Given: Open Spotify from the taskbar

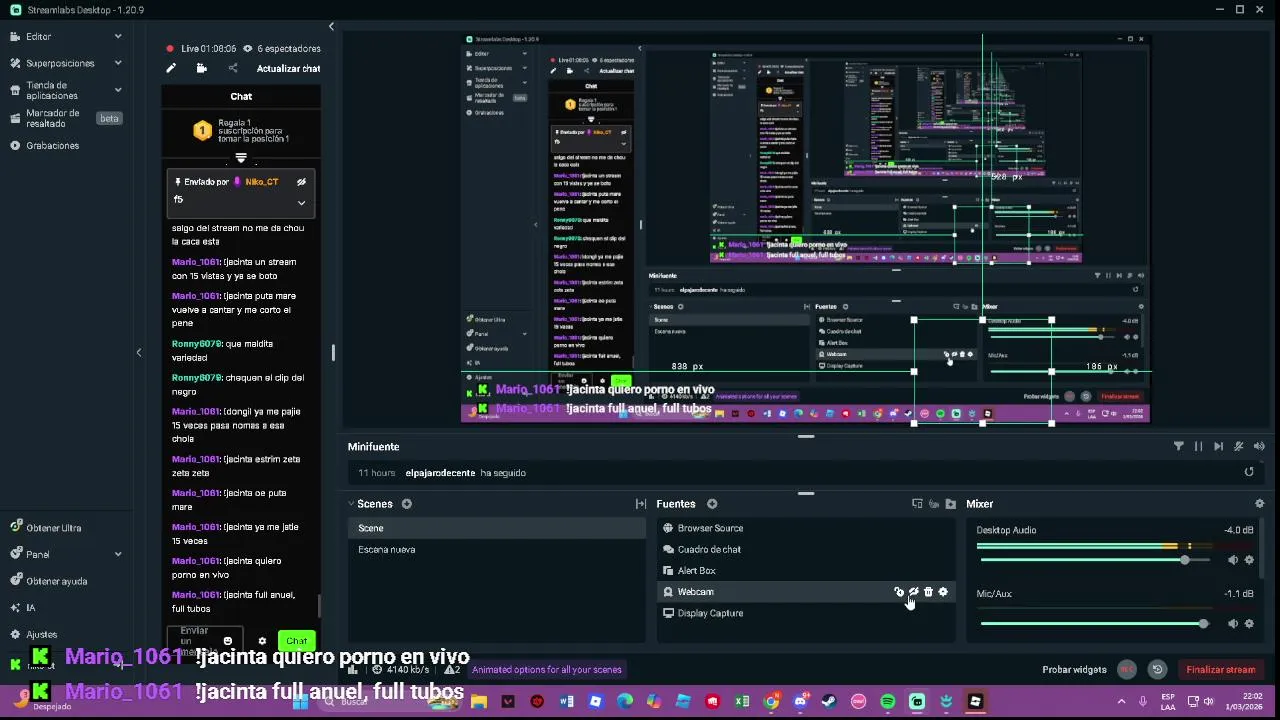Looking at the screenshot, I should point(888,702).
